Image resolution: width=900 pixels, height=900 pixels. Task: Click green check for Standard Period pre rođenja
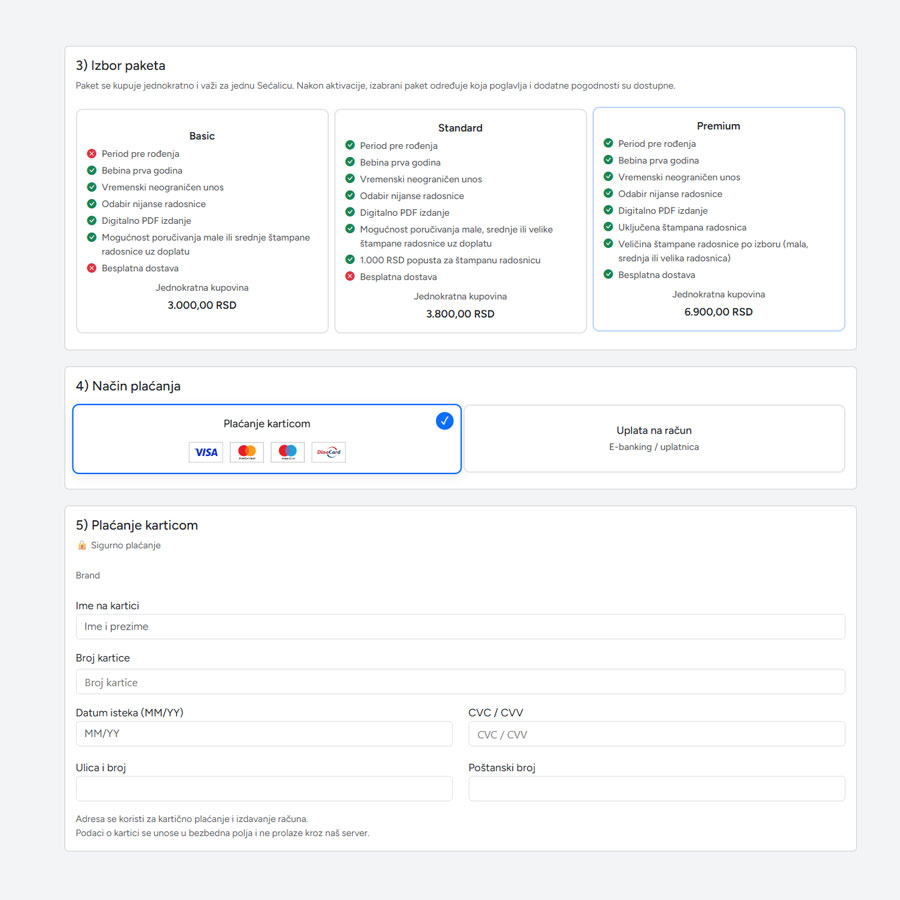350,145
